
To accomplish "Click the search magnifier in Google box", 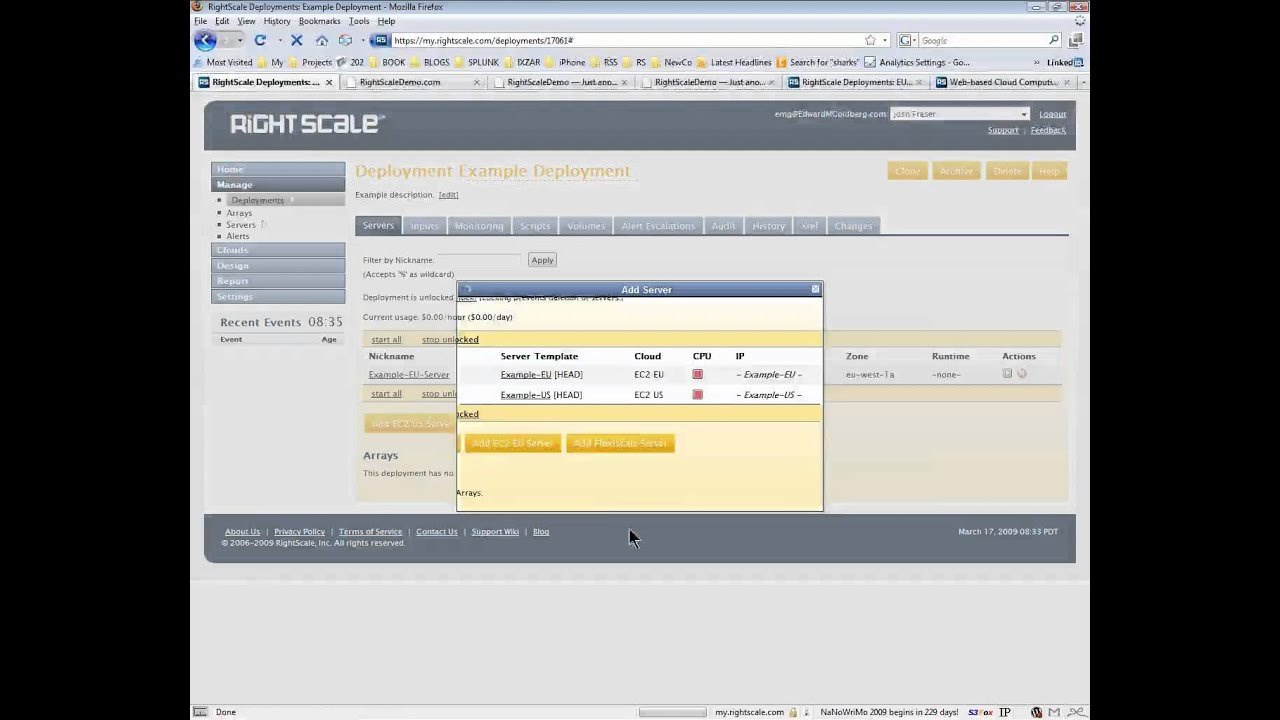I will (1054, 40).
